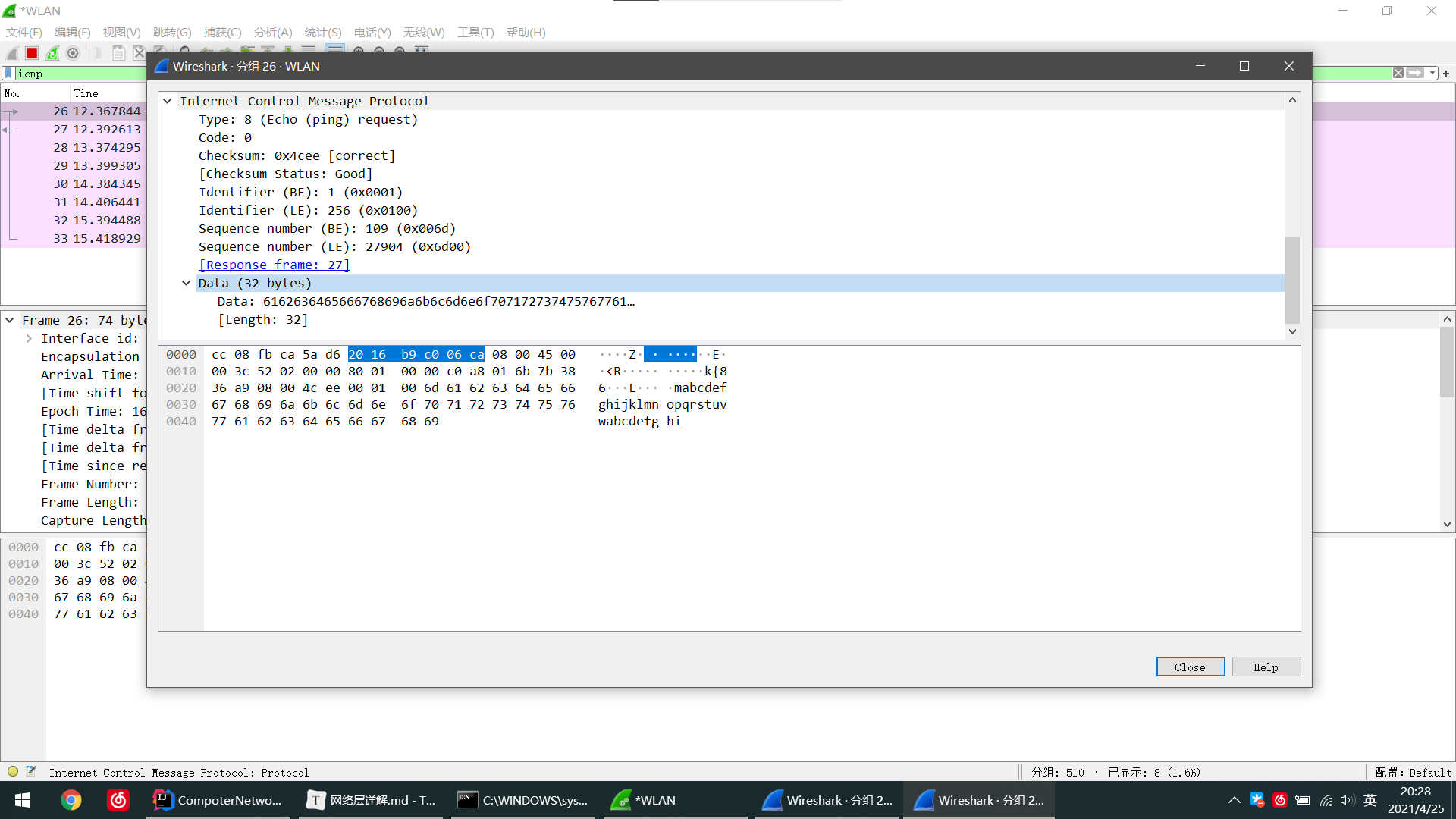Viewport: 1456px width, 819px height.
Task: Open capture options gear icon
Action: (x=73, y=53)
